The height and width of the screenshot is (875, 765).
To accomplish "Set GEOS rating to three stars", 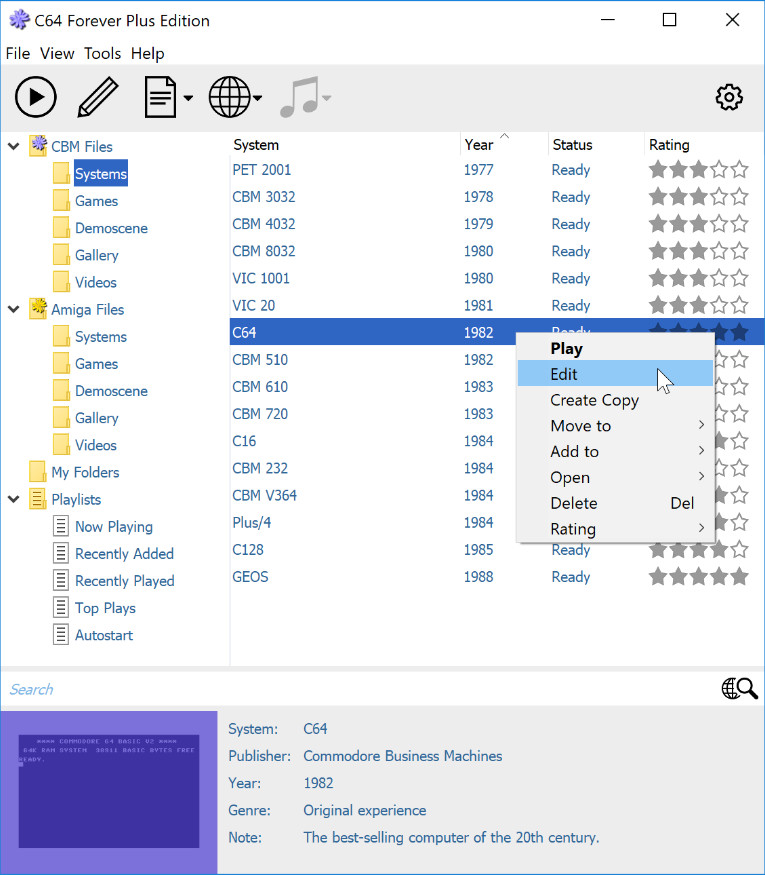I will (699, 576).
